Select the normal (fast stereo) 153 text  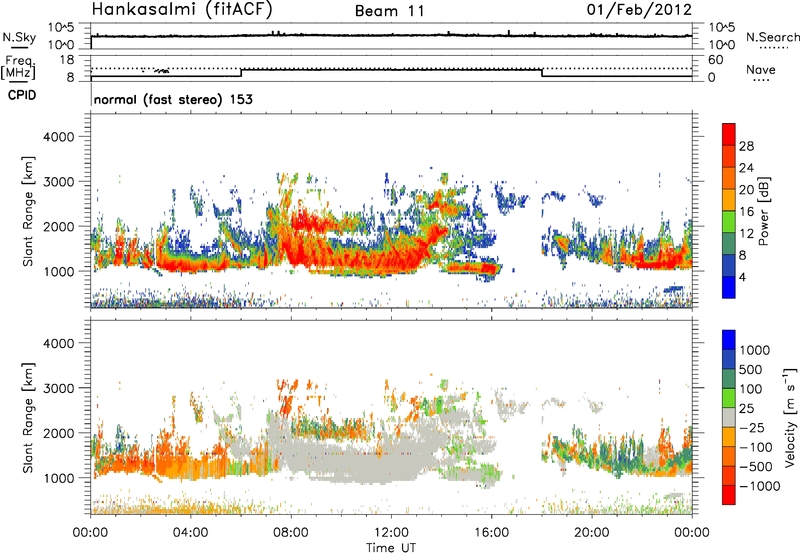coord(173,99)
